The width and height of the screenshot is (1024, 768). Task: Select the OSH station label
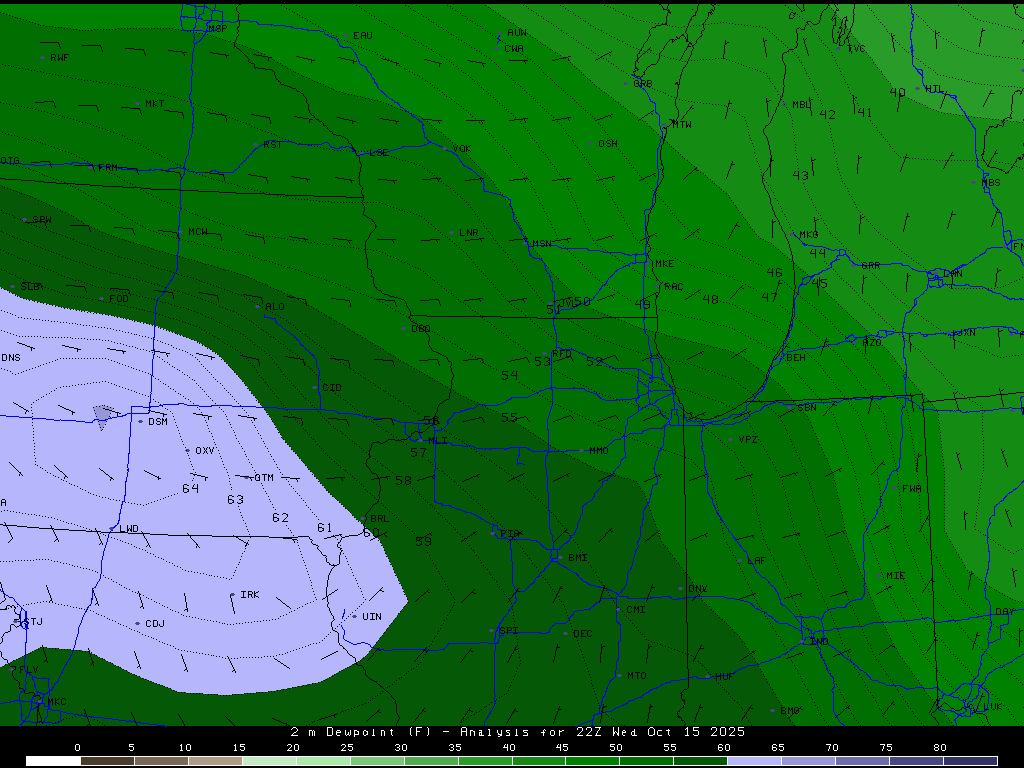click(607, 144)
